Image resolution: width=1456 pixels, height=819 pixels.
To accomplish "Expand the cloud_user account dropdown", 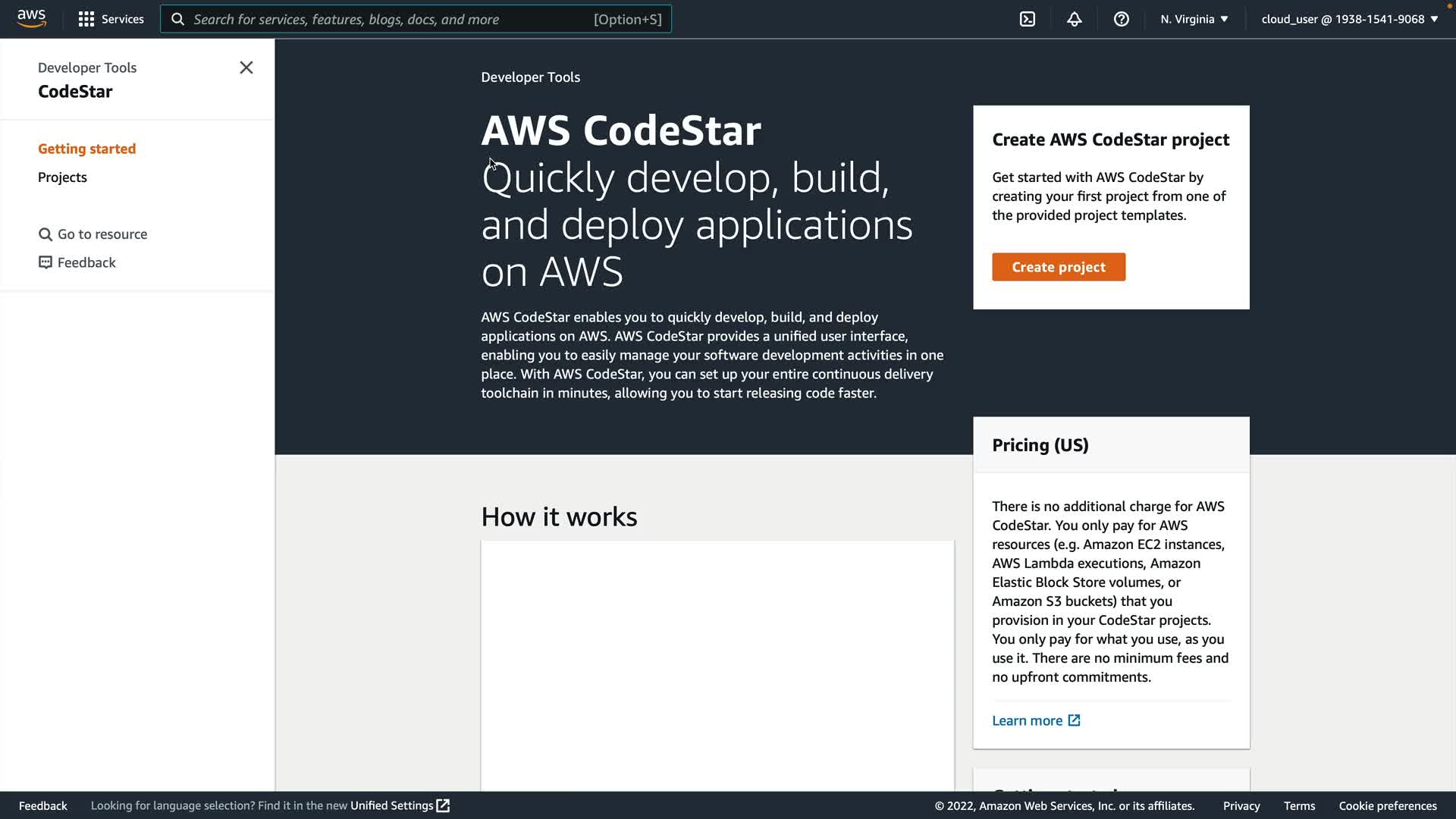I will (x=1349, y=19).
